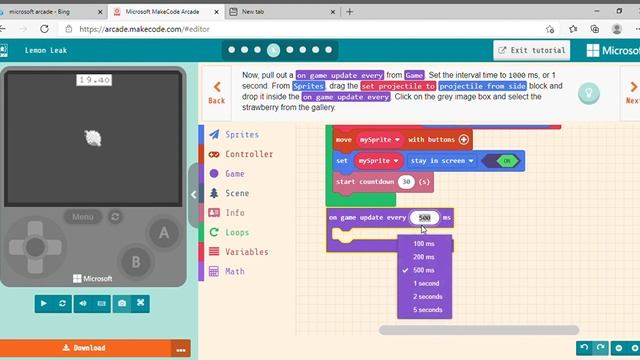Mute the simulator audio
The image size is (640, 360).
pos(83,304)
